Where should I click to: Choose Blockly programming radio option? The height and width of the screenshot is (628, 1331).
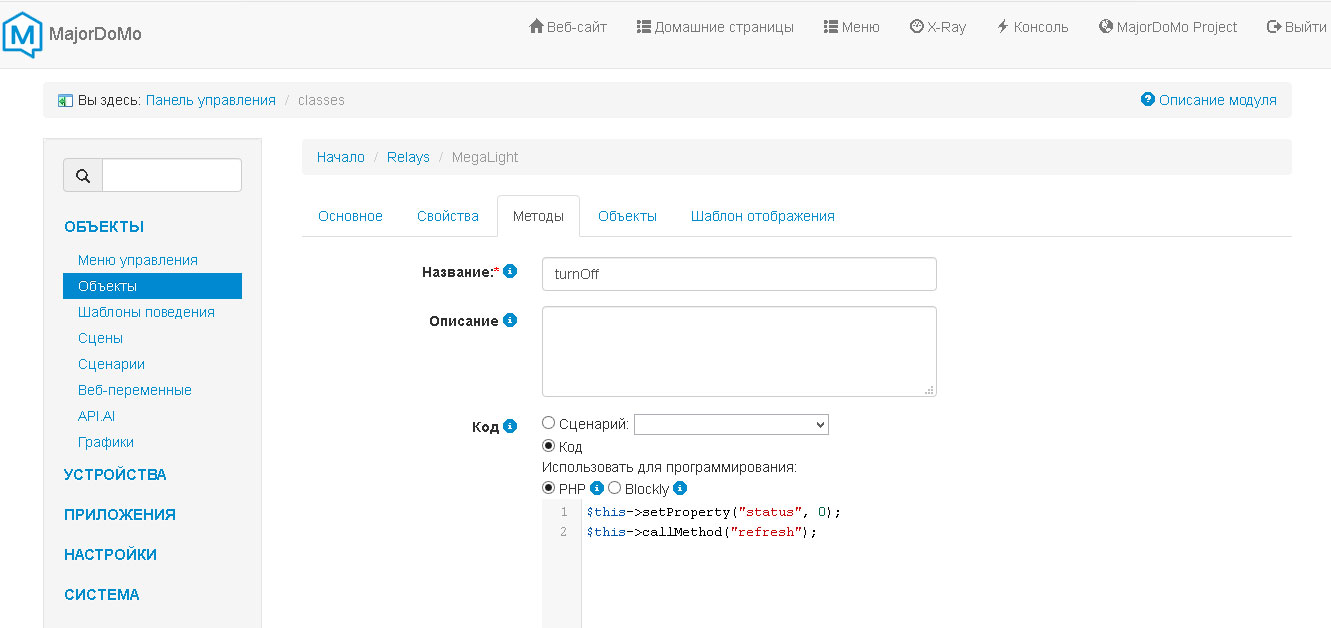(x=615, y=488)
